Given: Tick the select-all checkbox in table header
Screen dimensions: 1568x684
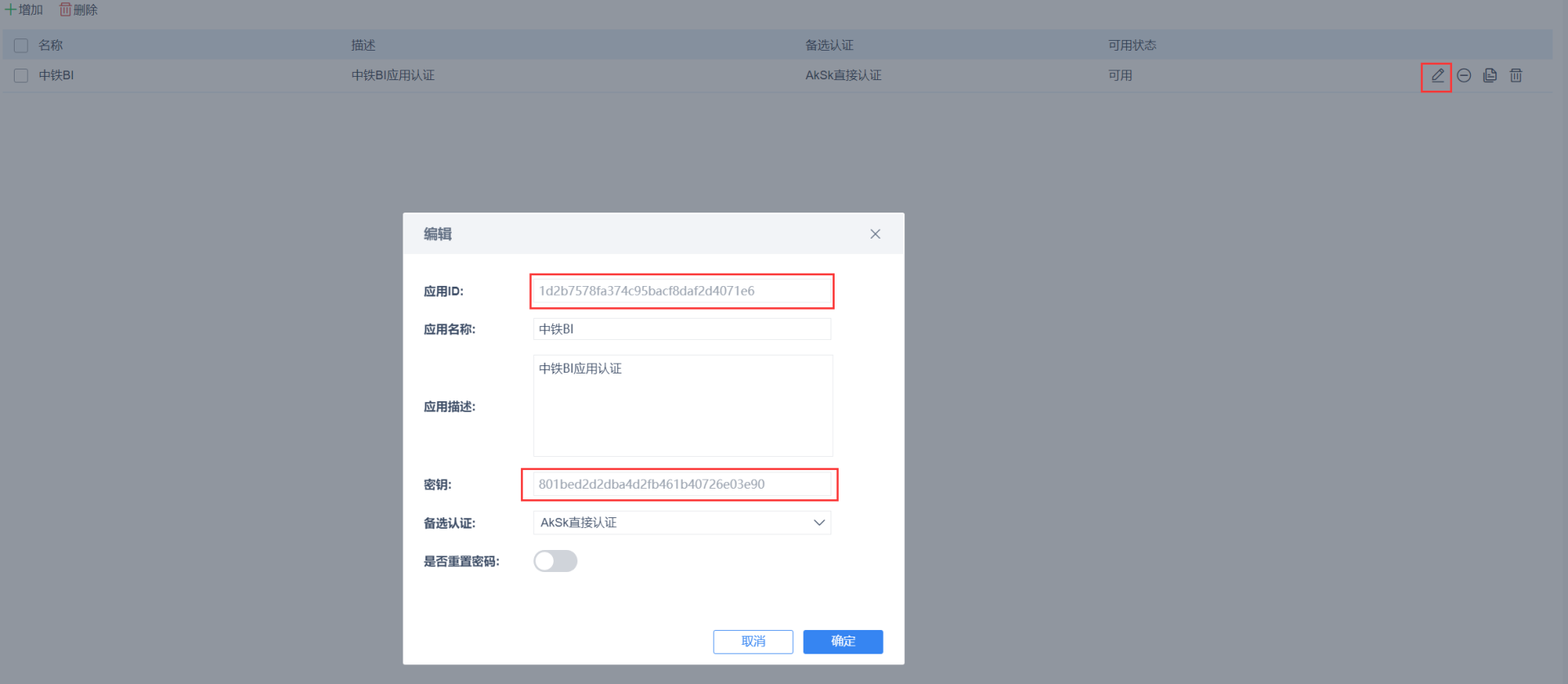Looking at the screenshot, I should pyautogui.click(x=21, y=46).
